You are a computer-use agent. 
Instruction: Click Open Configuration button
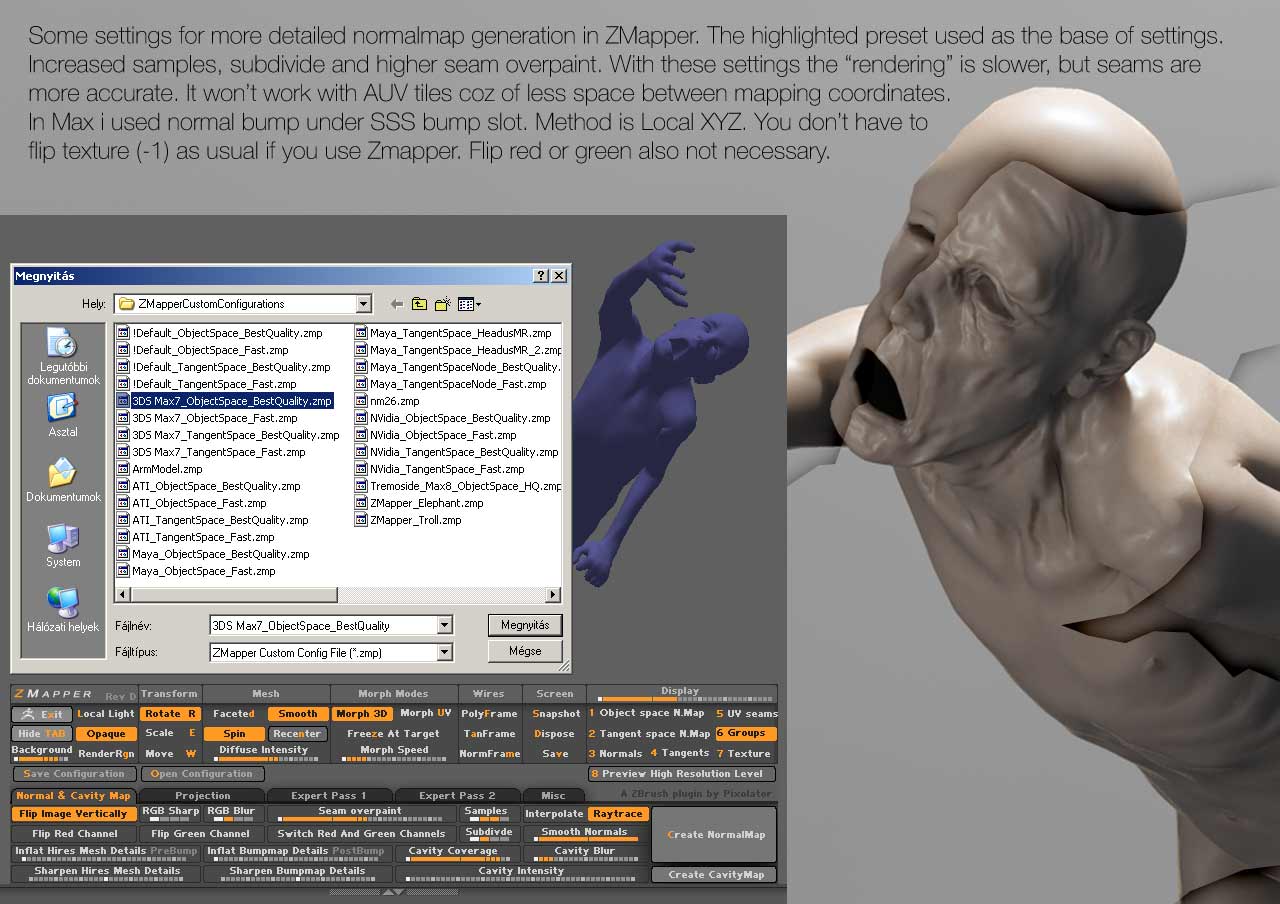[x=203, y=774]
